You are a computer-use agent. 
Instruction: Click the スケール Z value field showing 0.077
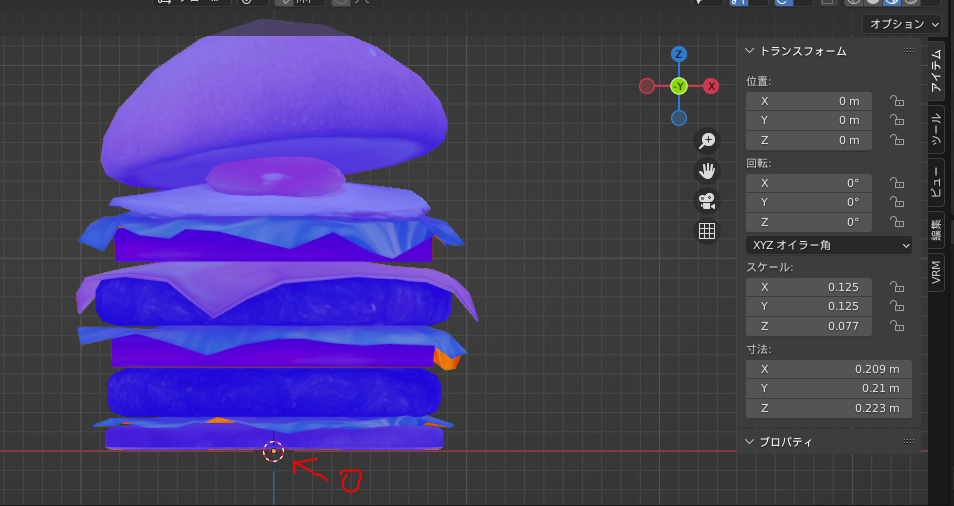coord(809,327)
